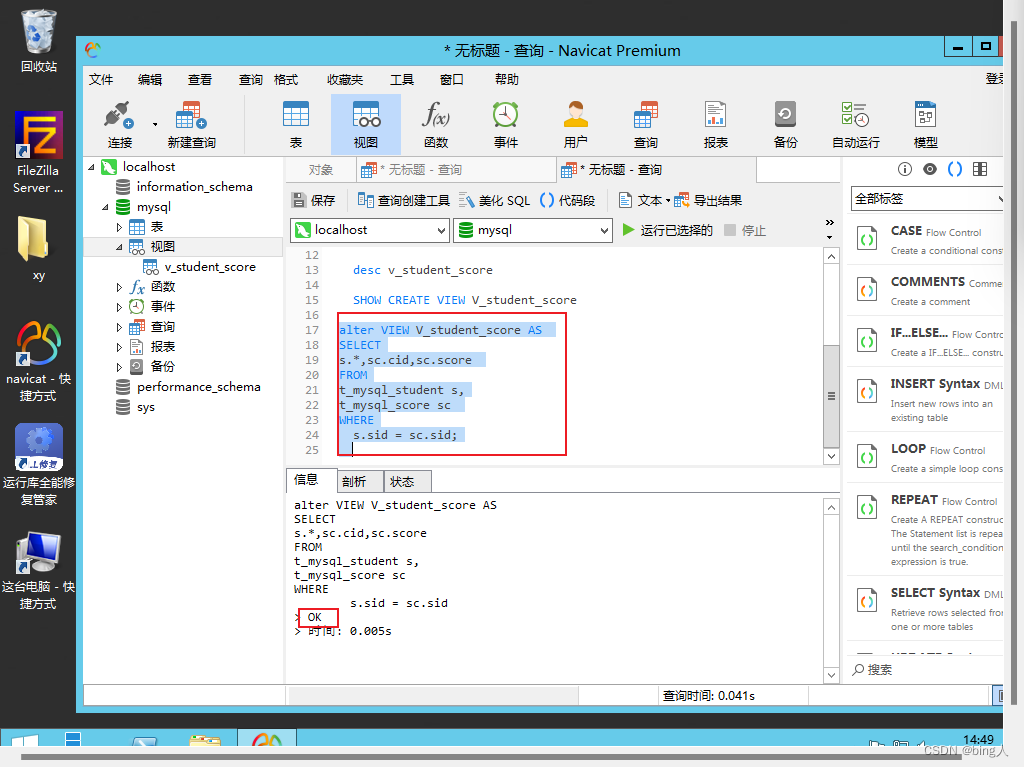Show the code snippets parentheses panel

[955, 169]
